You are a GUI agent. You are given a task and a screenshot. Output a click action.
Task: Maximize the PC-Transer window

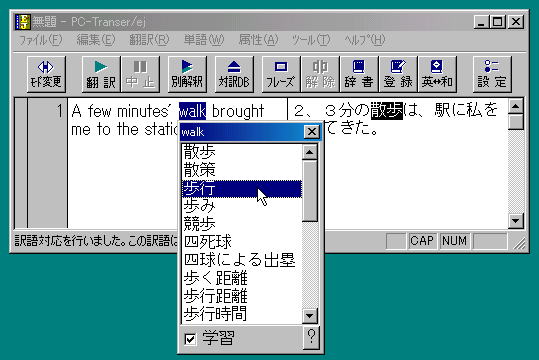[x=497, y=22]
